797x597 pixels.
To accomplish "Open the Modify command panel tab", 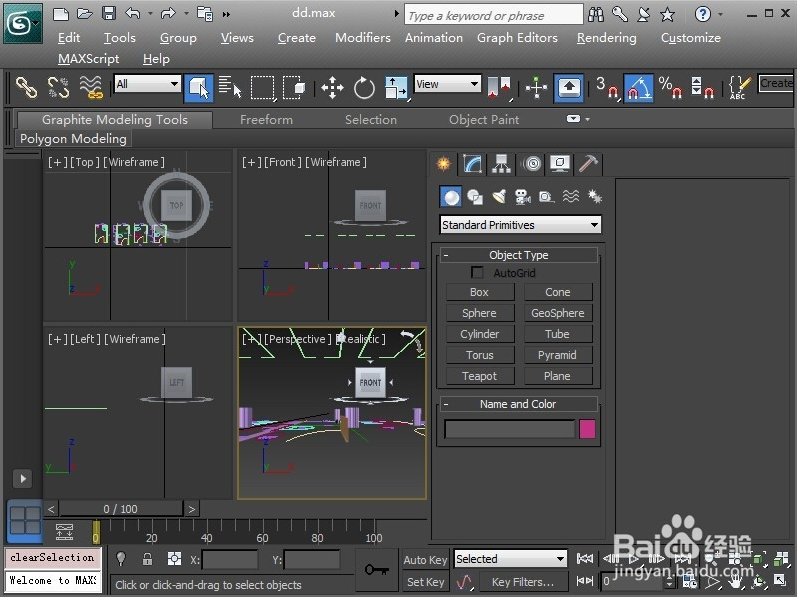I will (472, 164).
